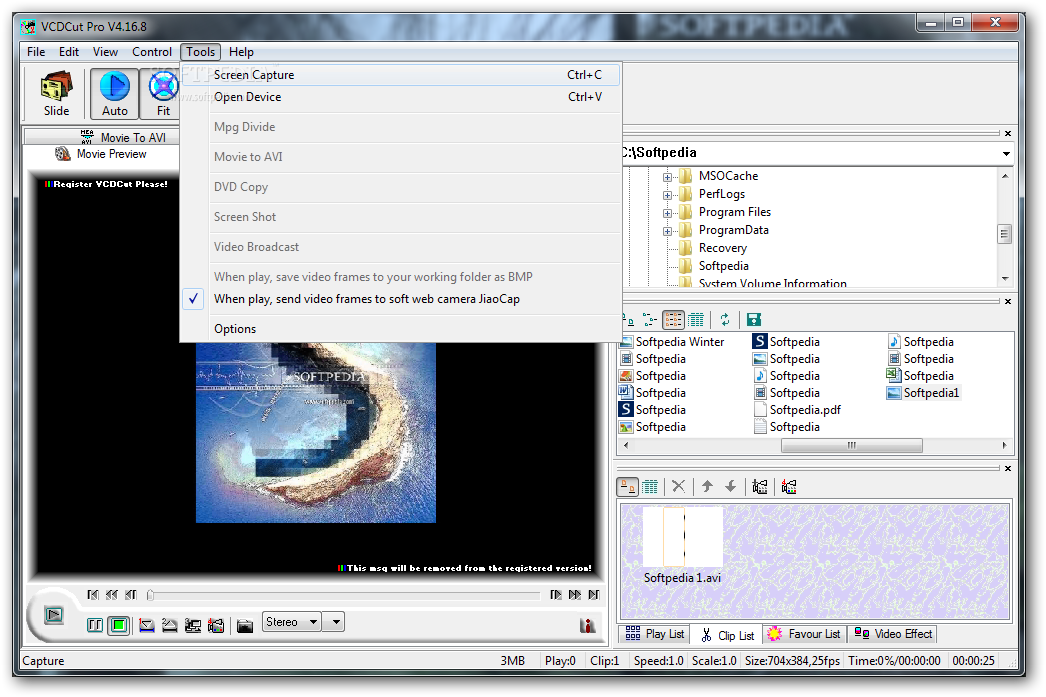Expand the PerfLogs folder node
Viewport: 1046px width, 697px height.
[667, 195]
